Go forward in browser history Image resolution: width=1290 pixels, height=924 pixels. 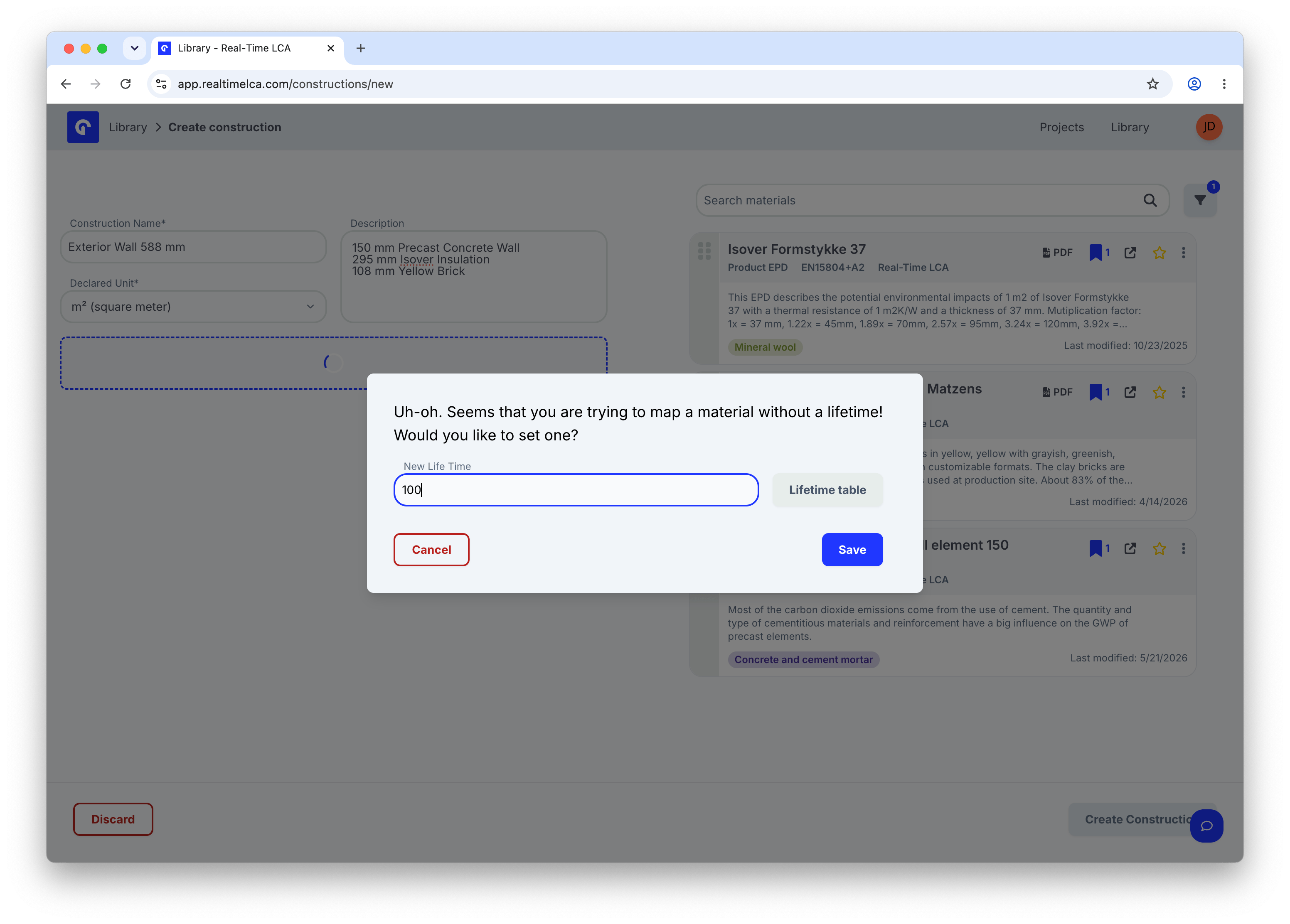(96, 84)
